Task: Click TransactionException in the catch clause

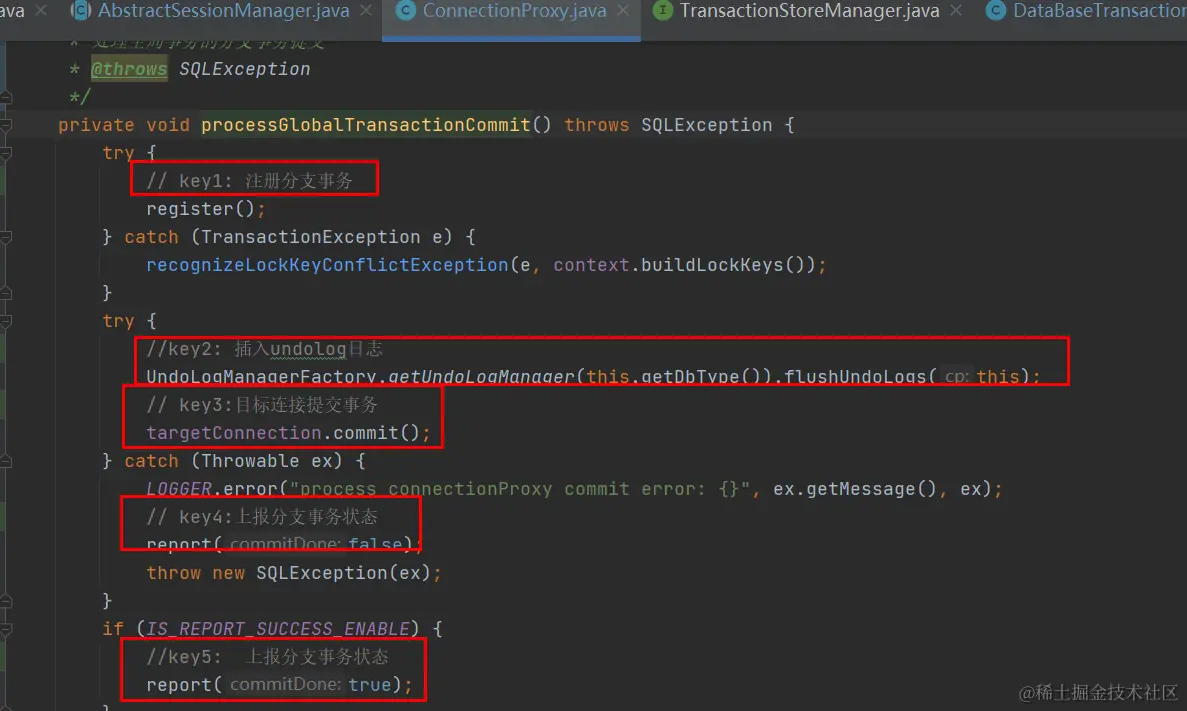Action: pyautogui.click(x=310, y=237)
